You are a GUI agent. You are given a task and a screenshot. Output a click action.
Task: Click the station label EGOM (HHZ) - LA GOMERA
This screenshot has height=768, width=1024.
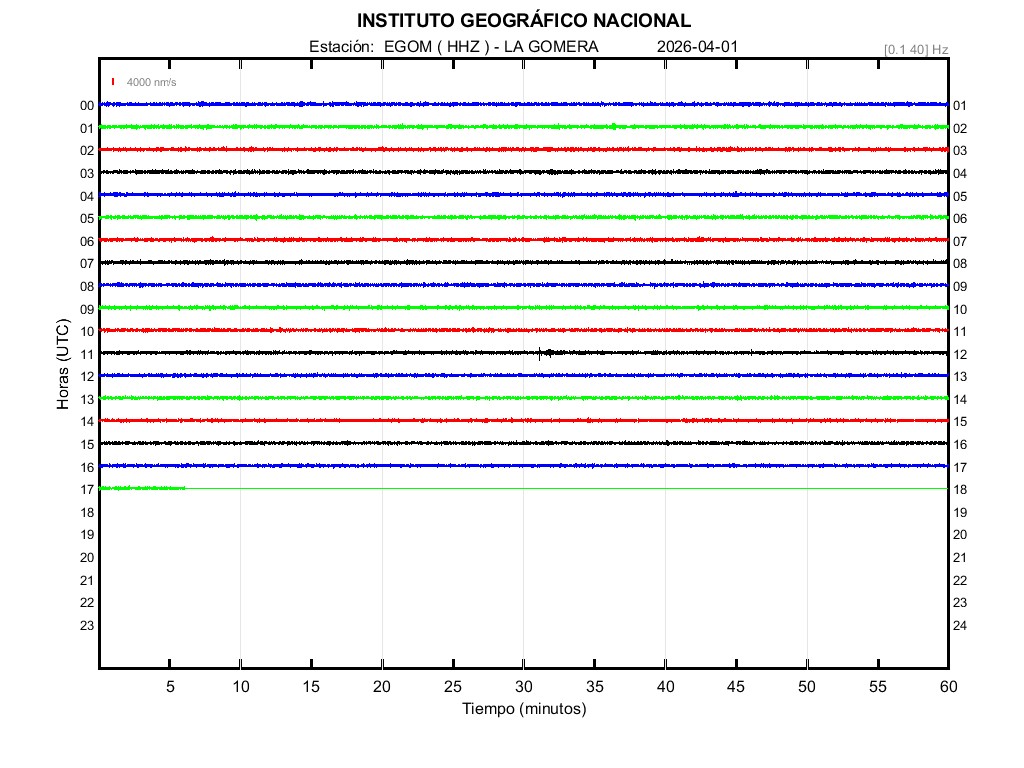point(453,47)
